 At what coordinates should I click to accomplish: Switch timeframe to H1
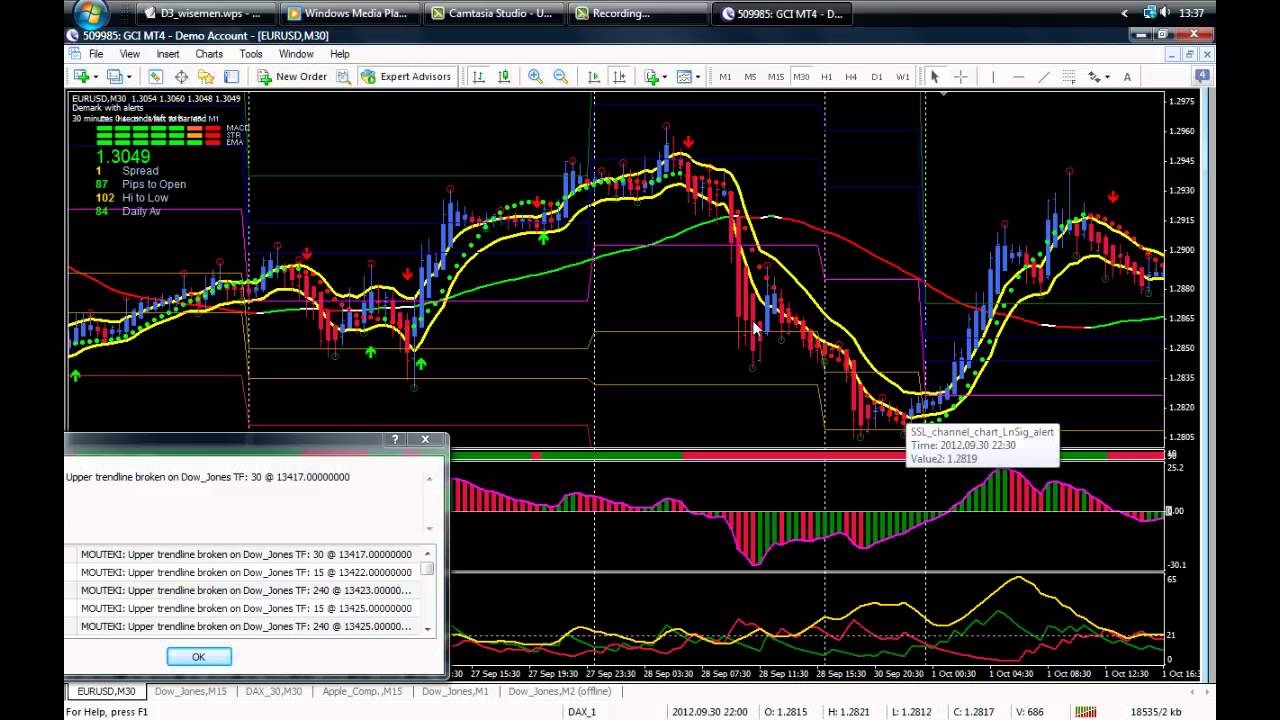pos(826,77)
